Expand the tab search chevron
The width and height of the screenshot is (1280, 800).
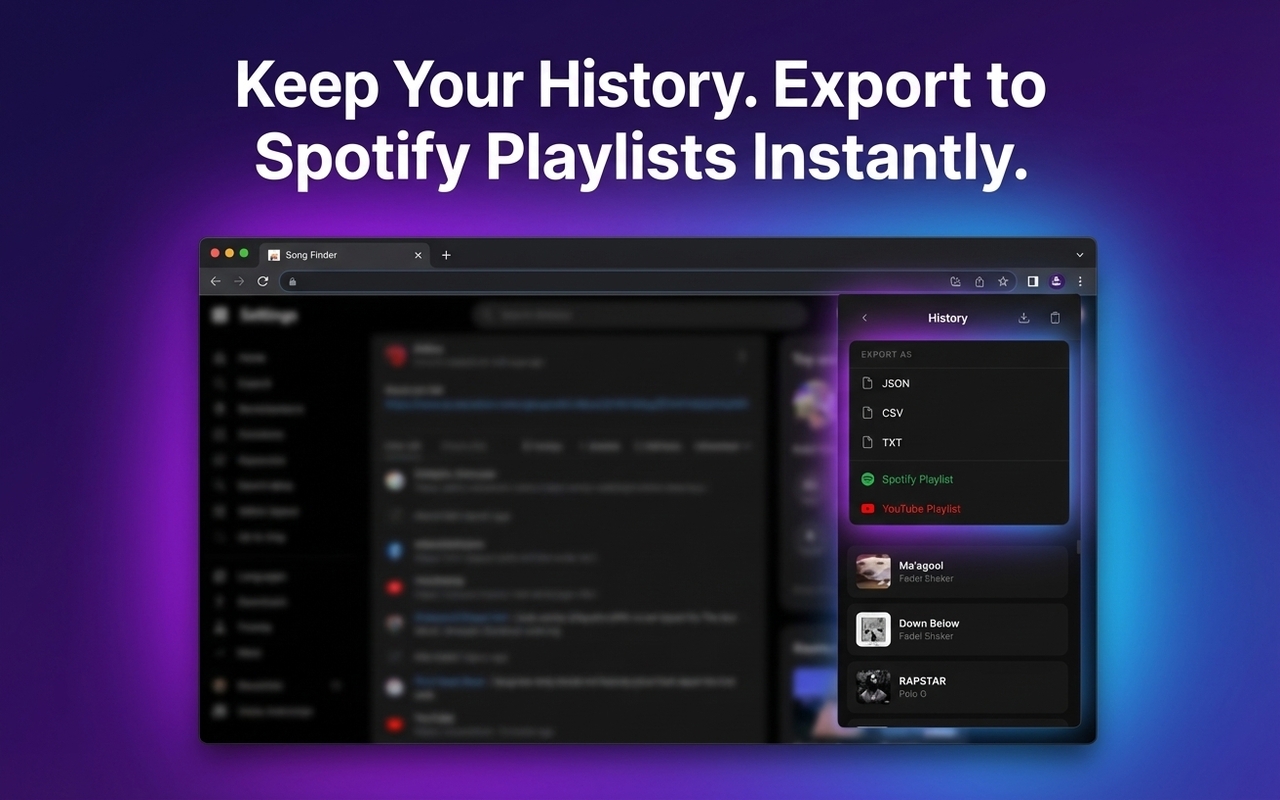[1080, 255]
